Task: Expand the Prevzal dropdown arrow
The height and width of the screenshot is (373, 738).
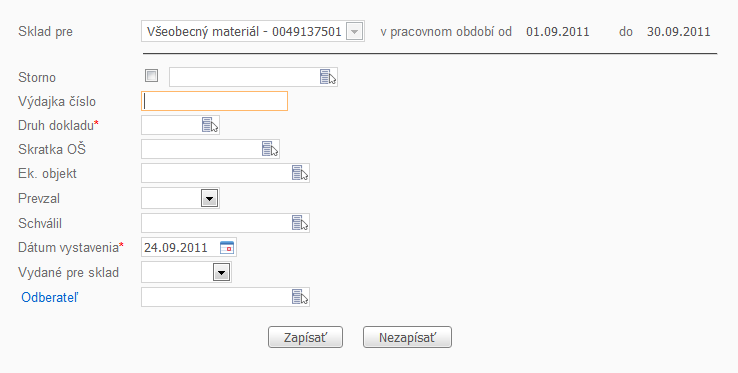Action: (209, 198)
